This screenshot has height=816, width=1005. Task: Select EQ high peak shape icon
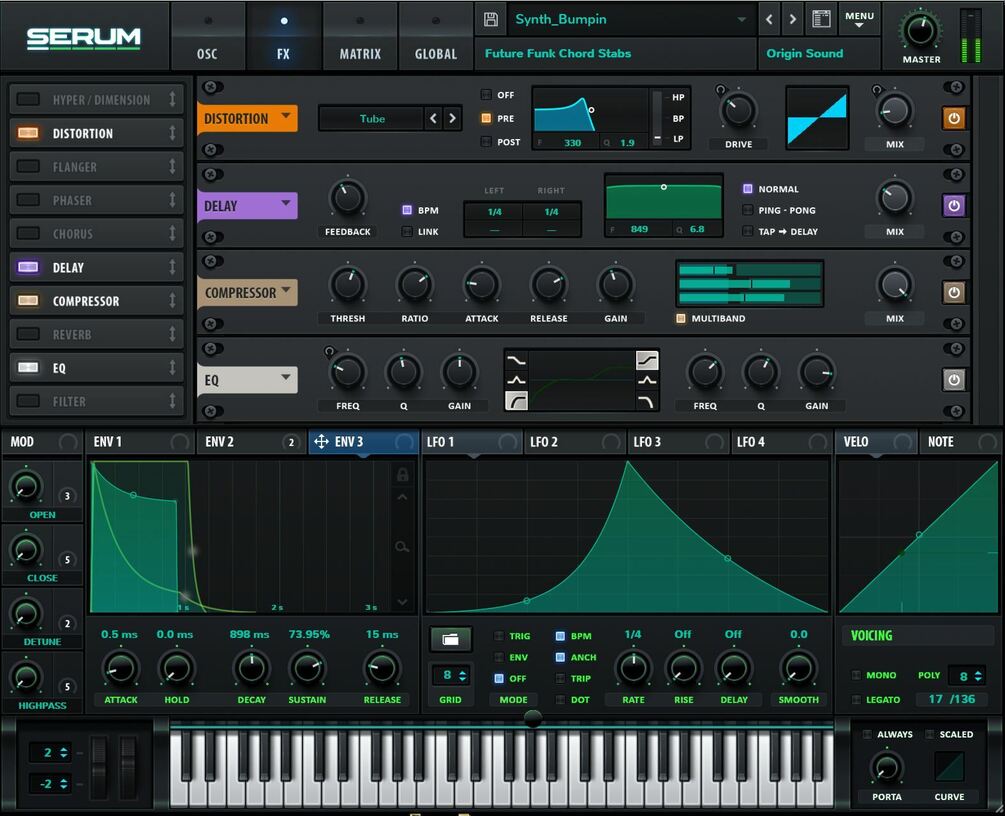[x=647, y=381]
